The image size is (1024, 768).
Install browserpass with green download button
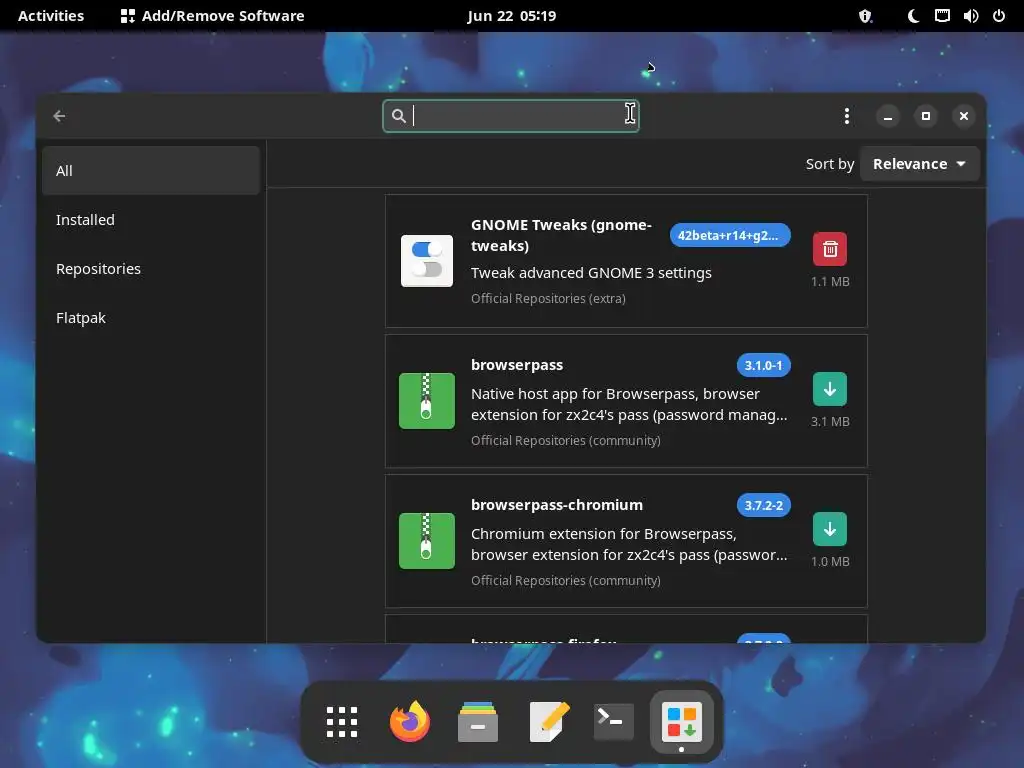(x=829, y=389)
